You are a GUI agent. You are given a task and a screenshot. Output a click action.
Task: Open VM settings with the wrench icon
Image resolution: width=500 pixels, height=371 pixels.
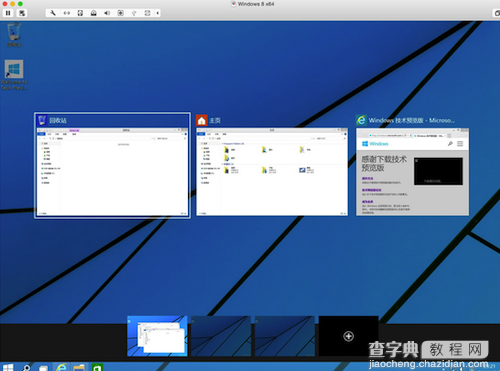pos(53,13)
